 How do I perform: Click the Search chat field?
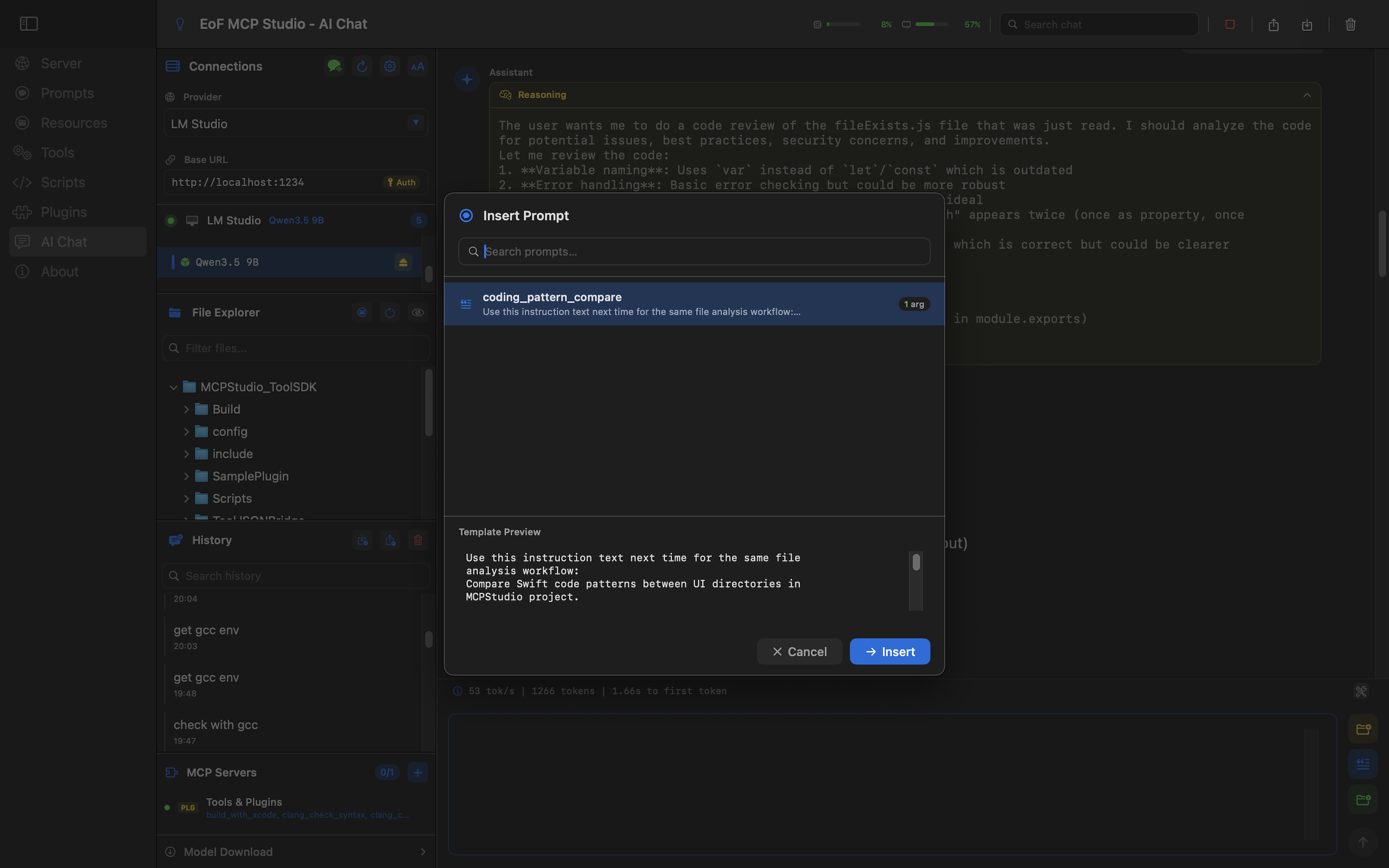pos(1099,24)
